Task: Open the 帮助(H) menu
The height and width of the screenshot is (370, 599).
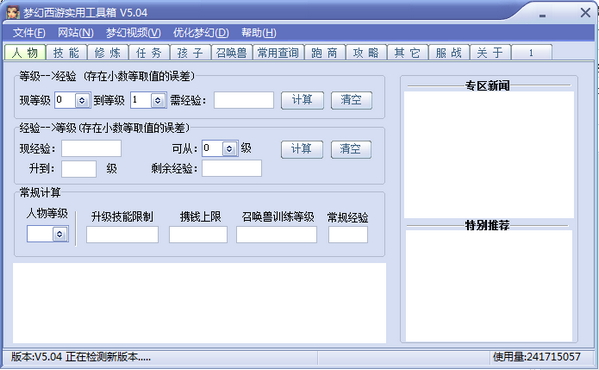Action: coord(259,33)
